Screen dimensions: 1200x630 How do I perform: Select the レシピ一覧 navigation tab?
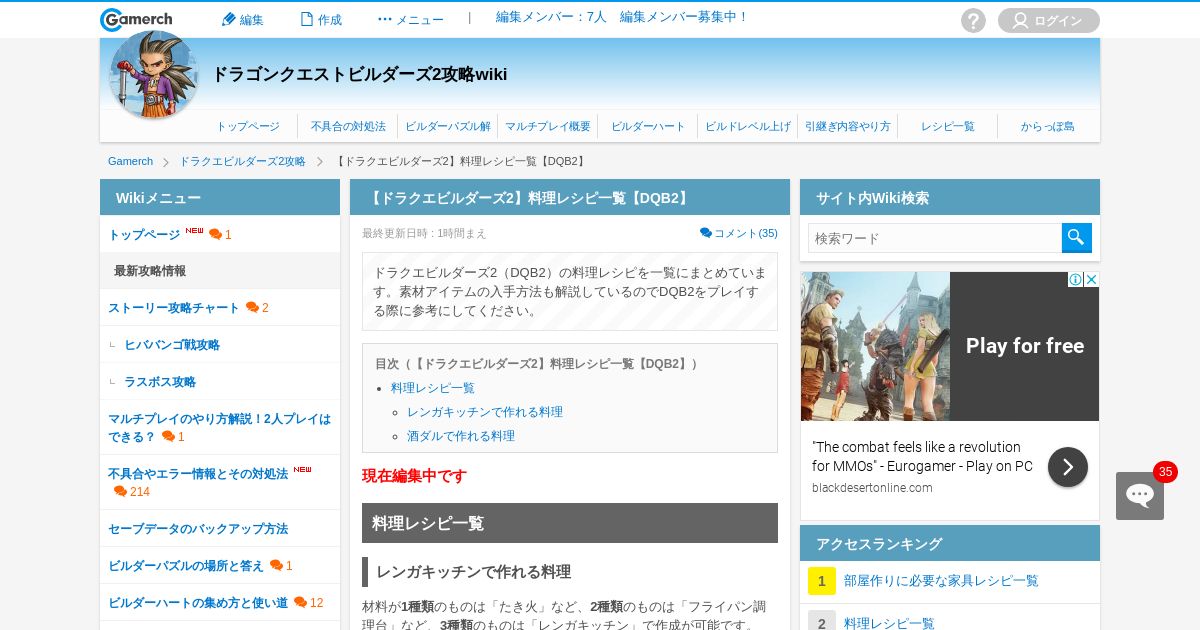[x=948, y=126]
